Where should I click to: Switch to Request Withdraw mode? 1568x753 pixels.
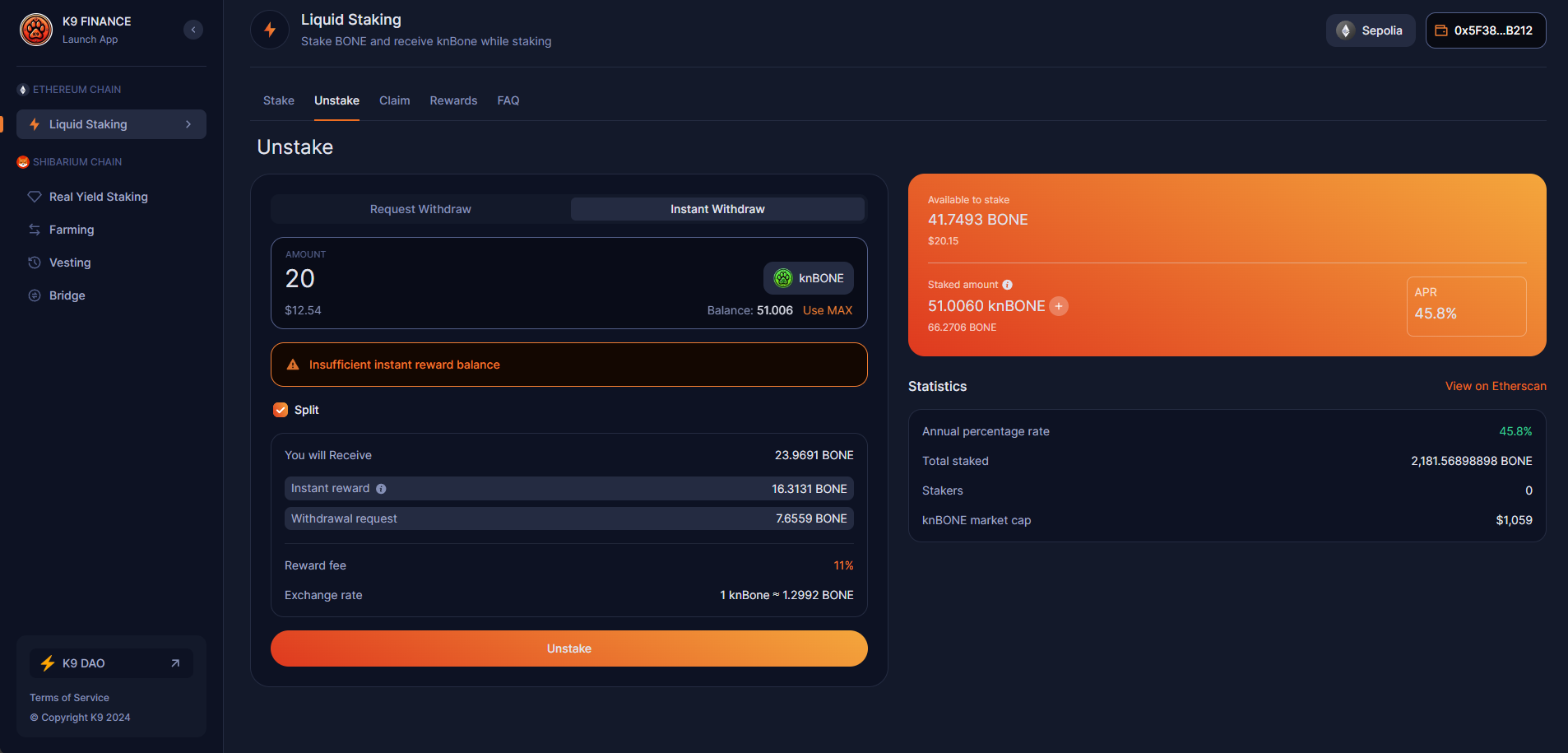click(420, 209)
